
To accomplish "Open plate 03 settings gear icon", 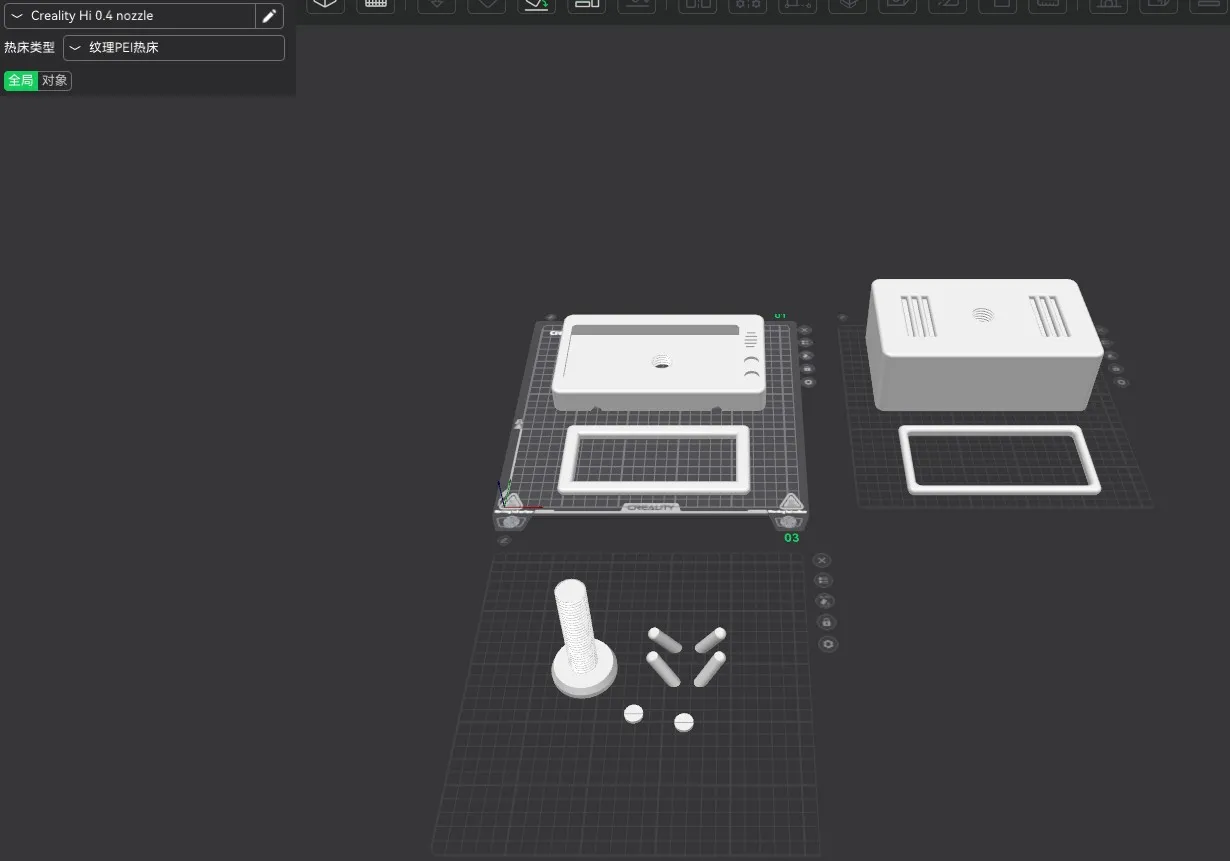I will (x=828, y=644).
